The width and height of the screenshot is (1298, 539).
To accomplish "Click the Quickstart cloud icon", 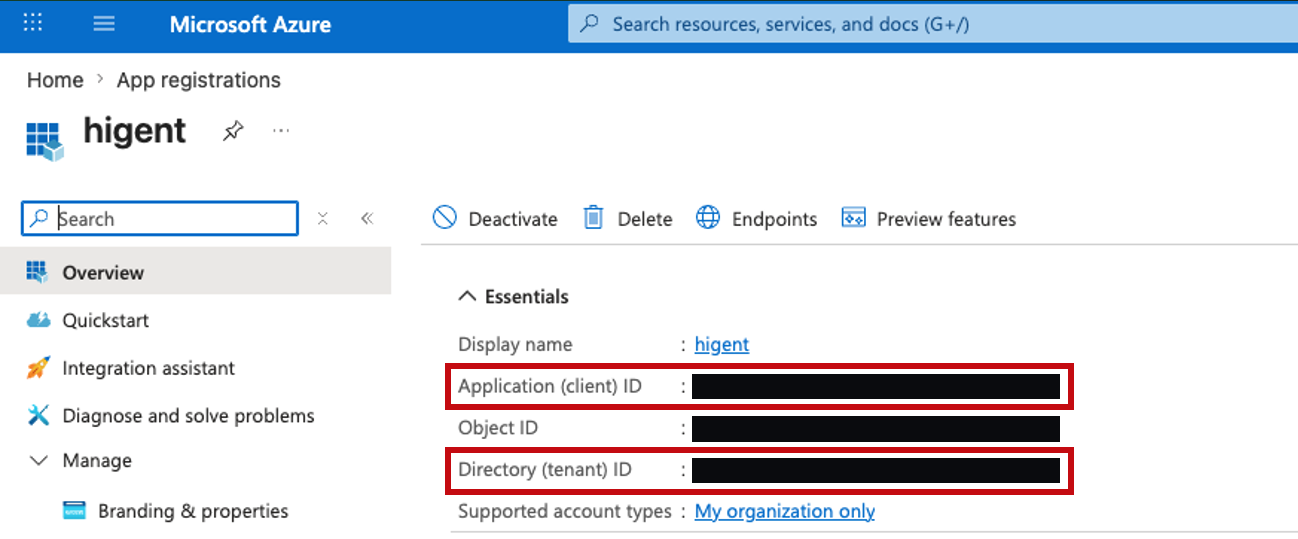I will point(38,320).
